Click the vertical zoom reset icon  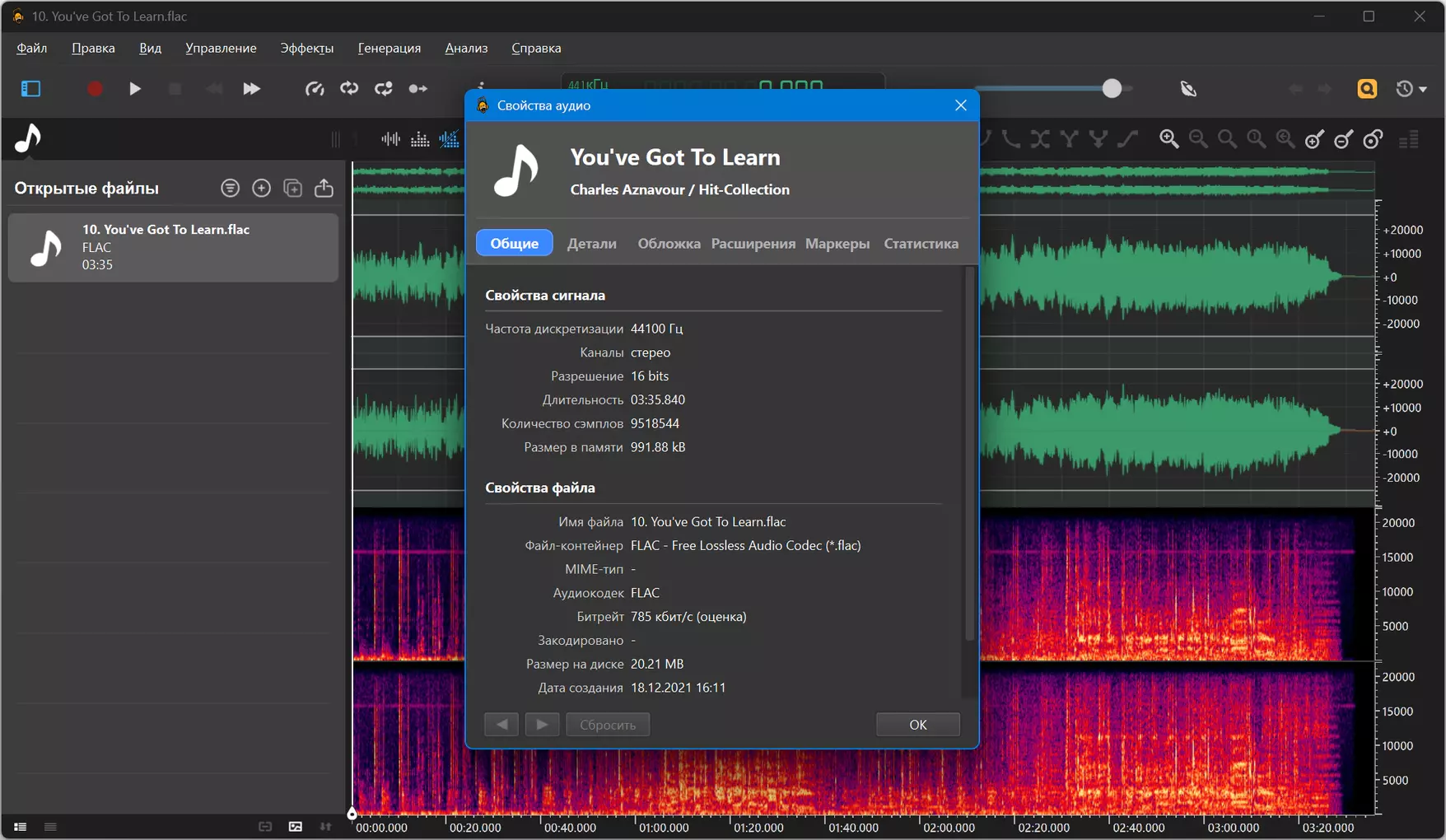pyautogui.click(x=1373, y=139)
